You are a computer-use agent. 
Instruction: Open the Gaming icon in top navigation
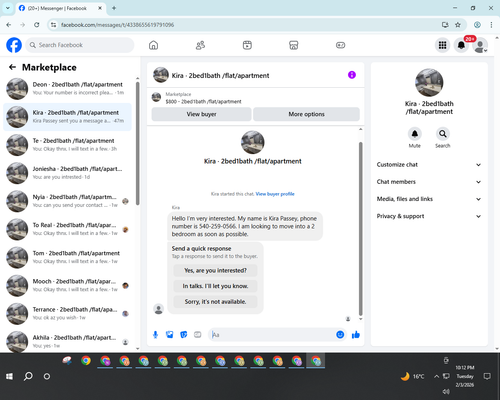coord(340,45)
